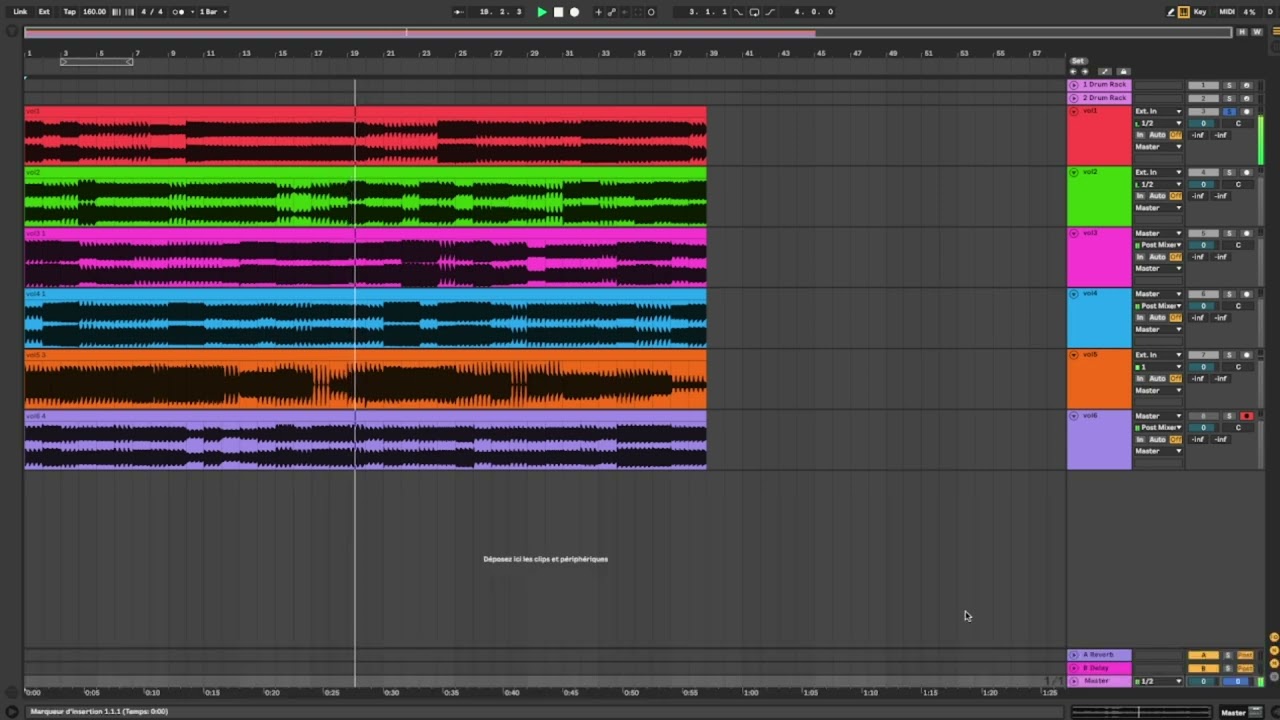Toggle the automation arm icon
This screenshot has width=1280, height=720.
pos(611,12)
